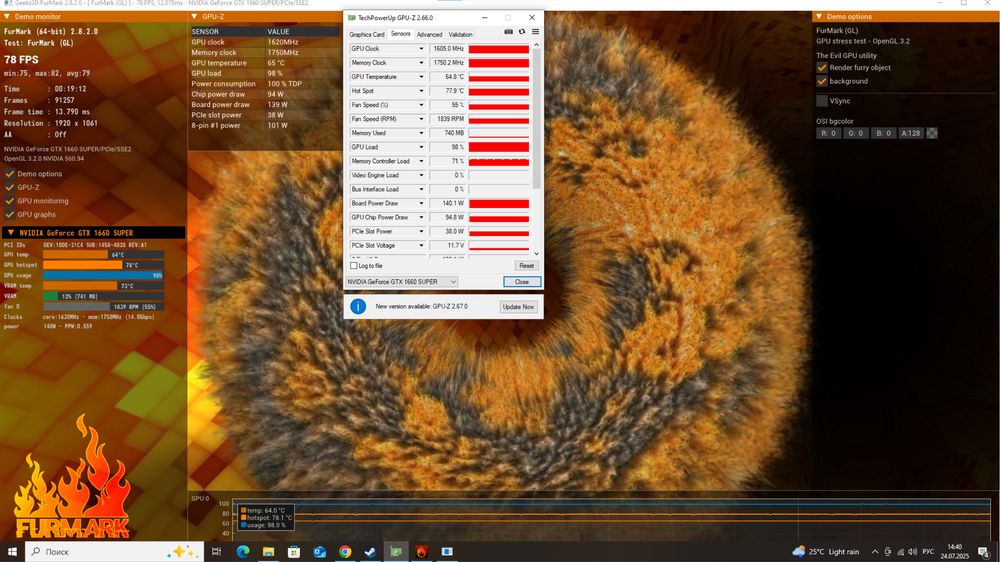Click the taskbar search box
The height and width of the screenshot is (562, 1000).
pos(115,551)
